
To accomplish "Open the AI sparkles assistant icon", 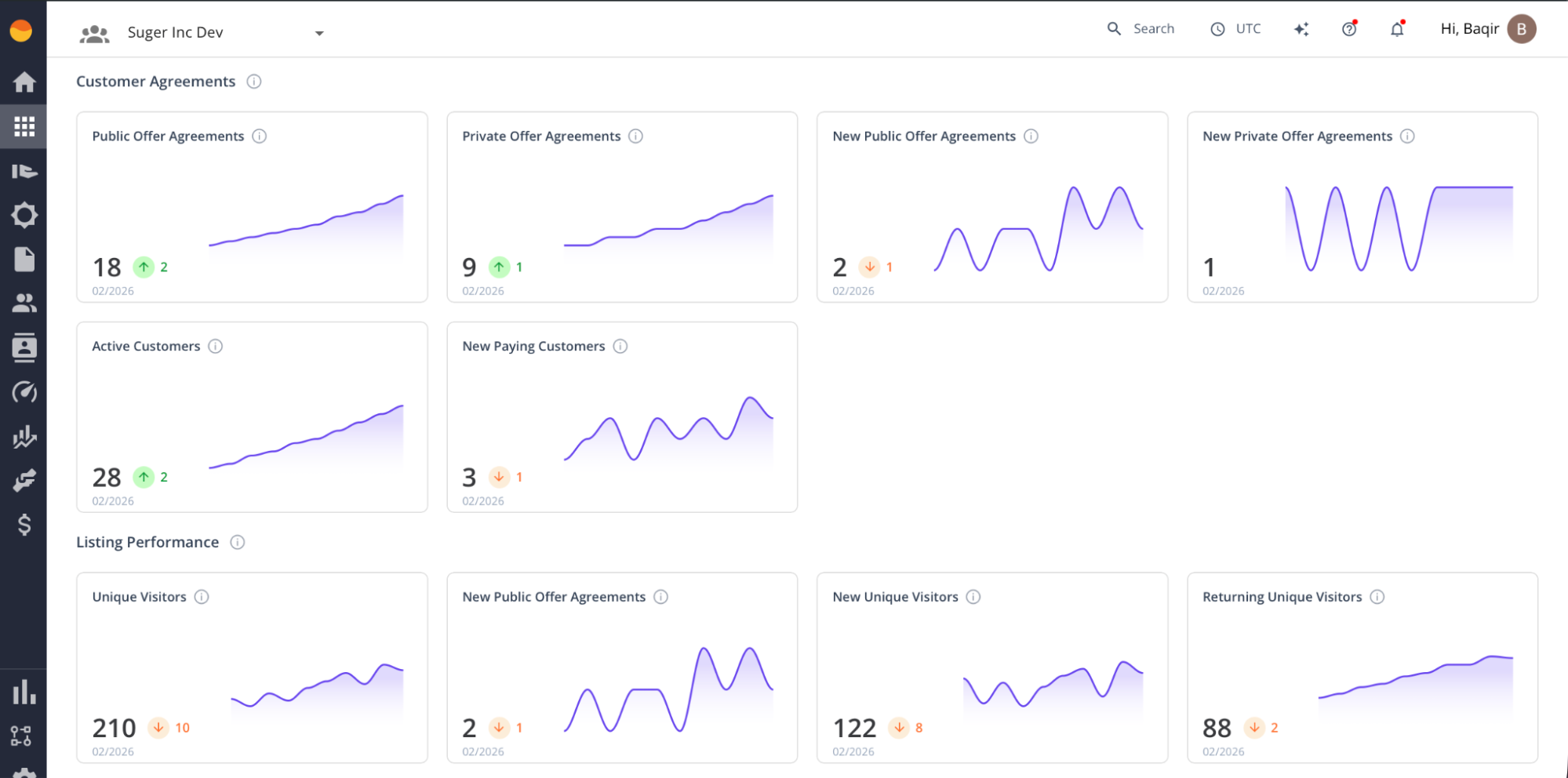I will (1301, 28).
